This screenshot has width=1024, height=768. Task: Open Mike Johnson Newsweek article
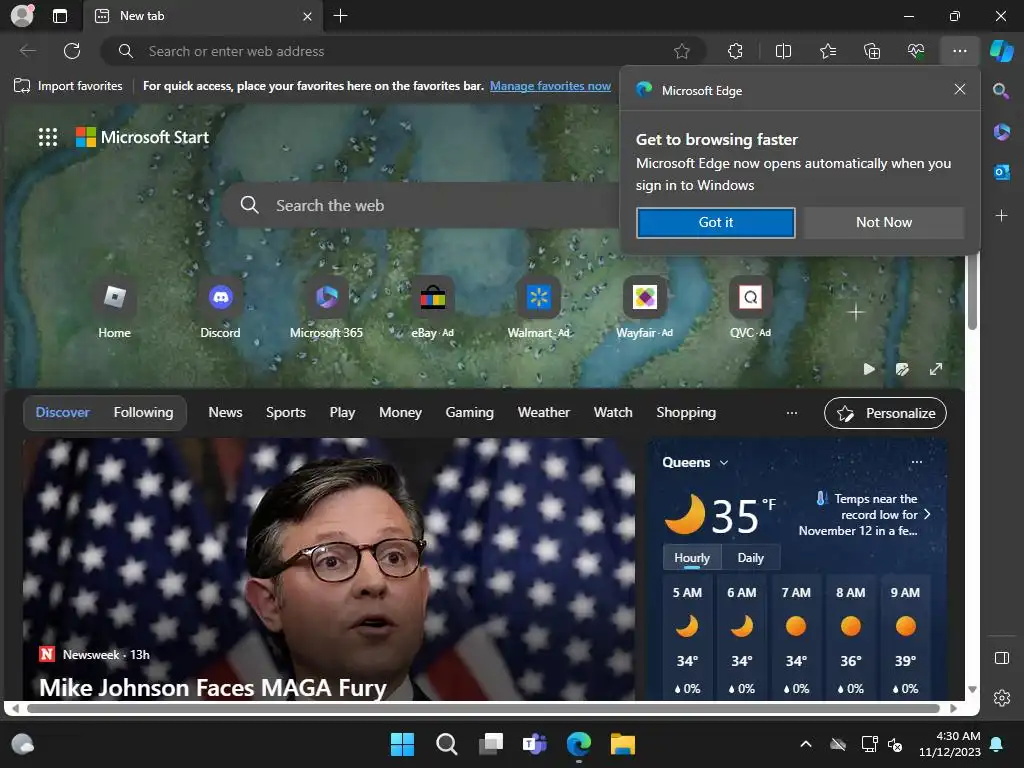tap(213, 688)
